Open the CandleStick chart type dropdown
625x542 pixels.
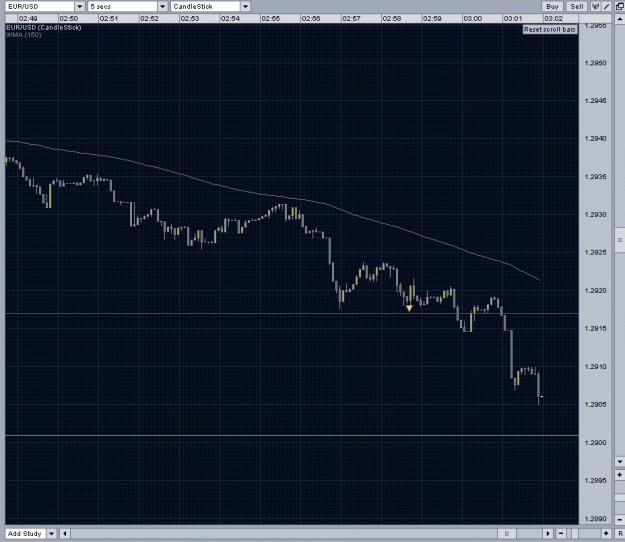[x=245, y=6]
